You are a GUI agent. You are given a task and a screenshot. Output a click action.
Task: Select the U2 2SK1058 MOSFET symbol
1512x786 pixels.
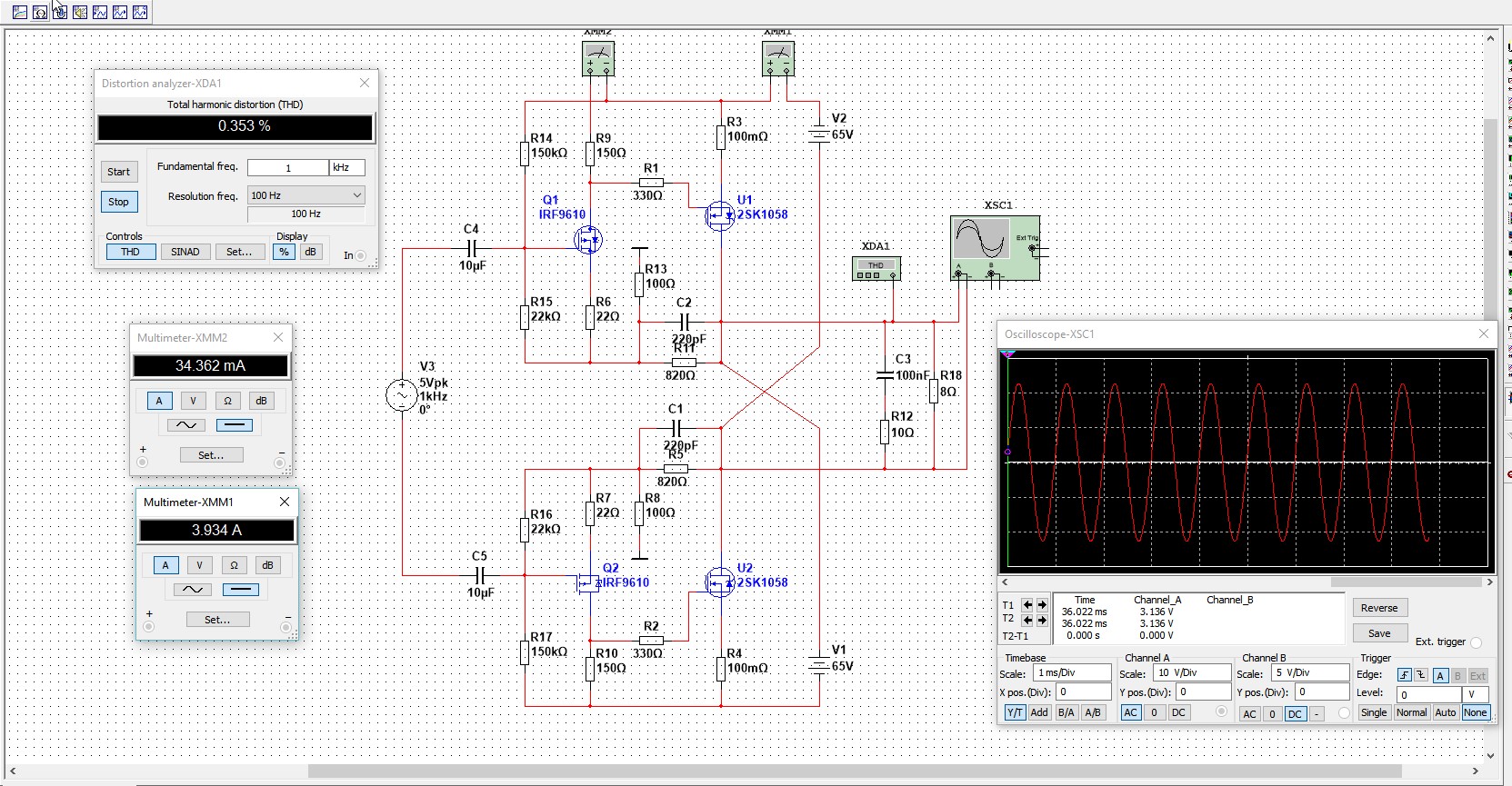[719, 582]
